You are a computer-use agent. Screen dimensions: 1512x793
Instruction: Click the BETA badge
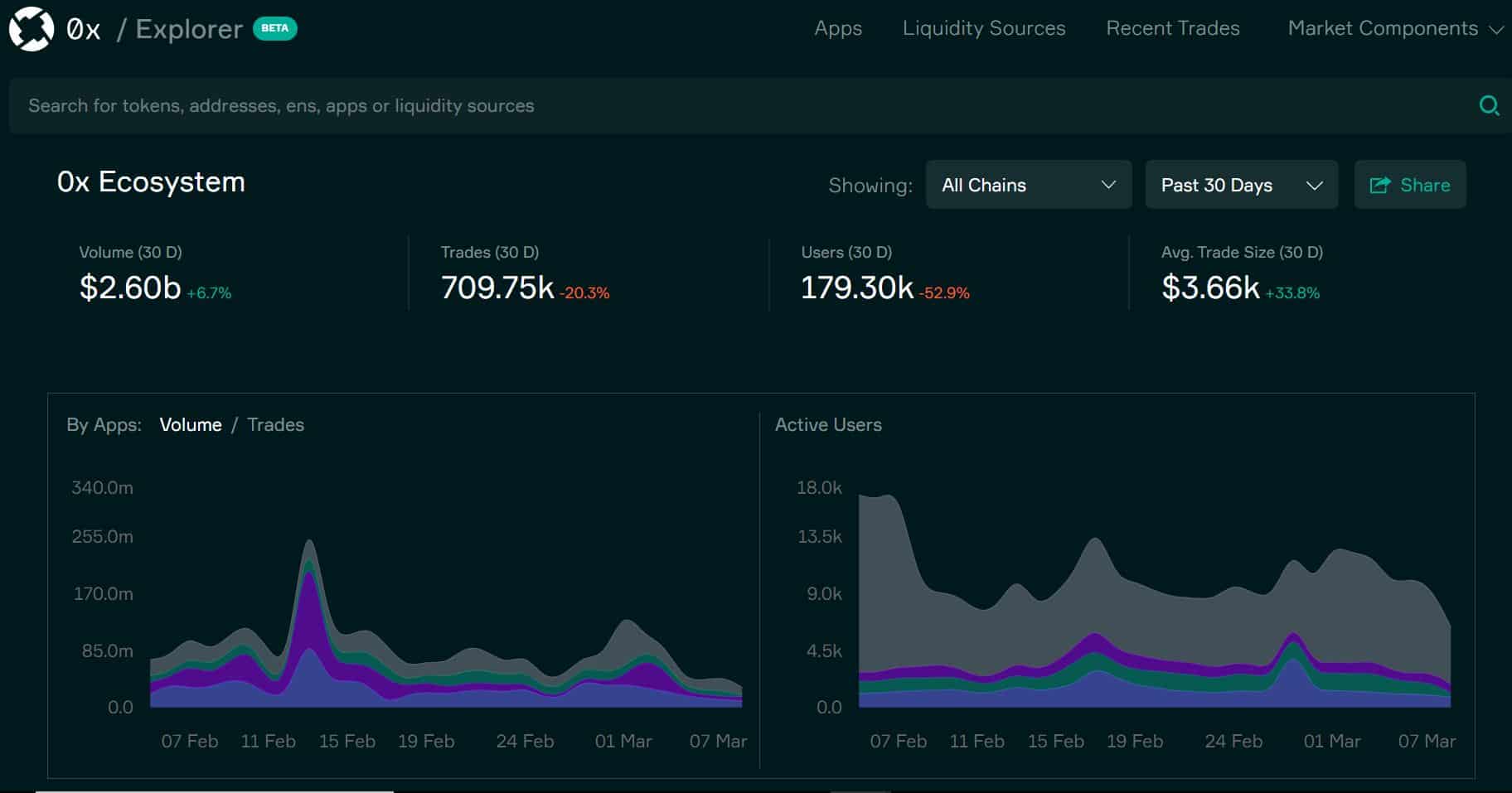(274, 28)
